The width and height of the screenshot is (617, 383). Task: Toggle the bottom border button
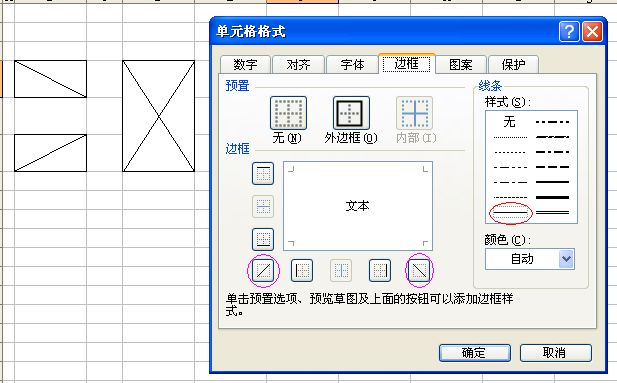(263, 239)
